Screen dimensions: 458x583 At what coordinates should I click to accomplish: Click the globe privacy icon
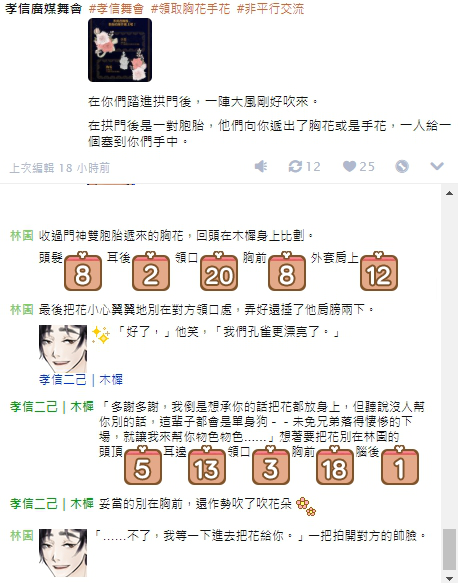pyautogui.click(x=402, y=167)
